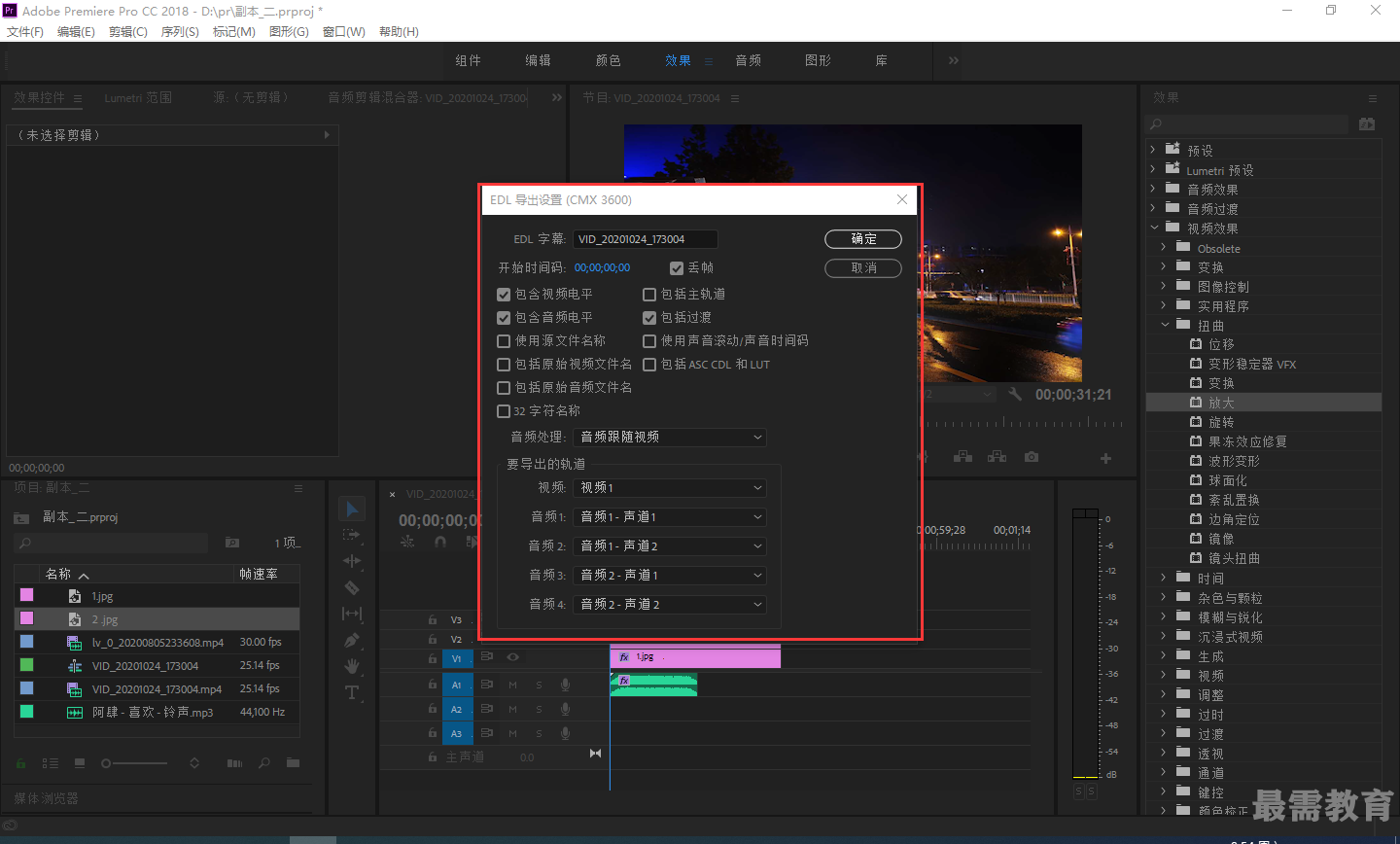Toggle sync lock on V1 track
The image size is (1400, 844).
(487, 657)
